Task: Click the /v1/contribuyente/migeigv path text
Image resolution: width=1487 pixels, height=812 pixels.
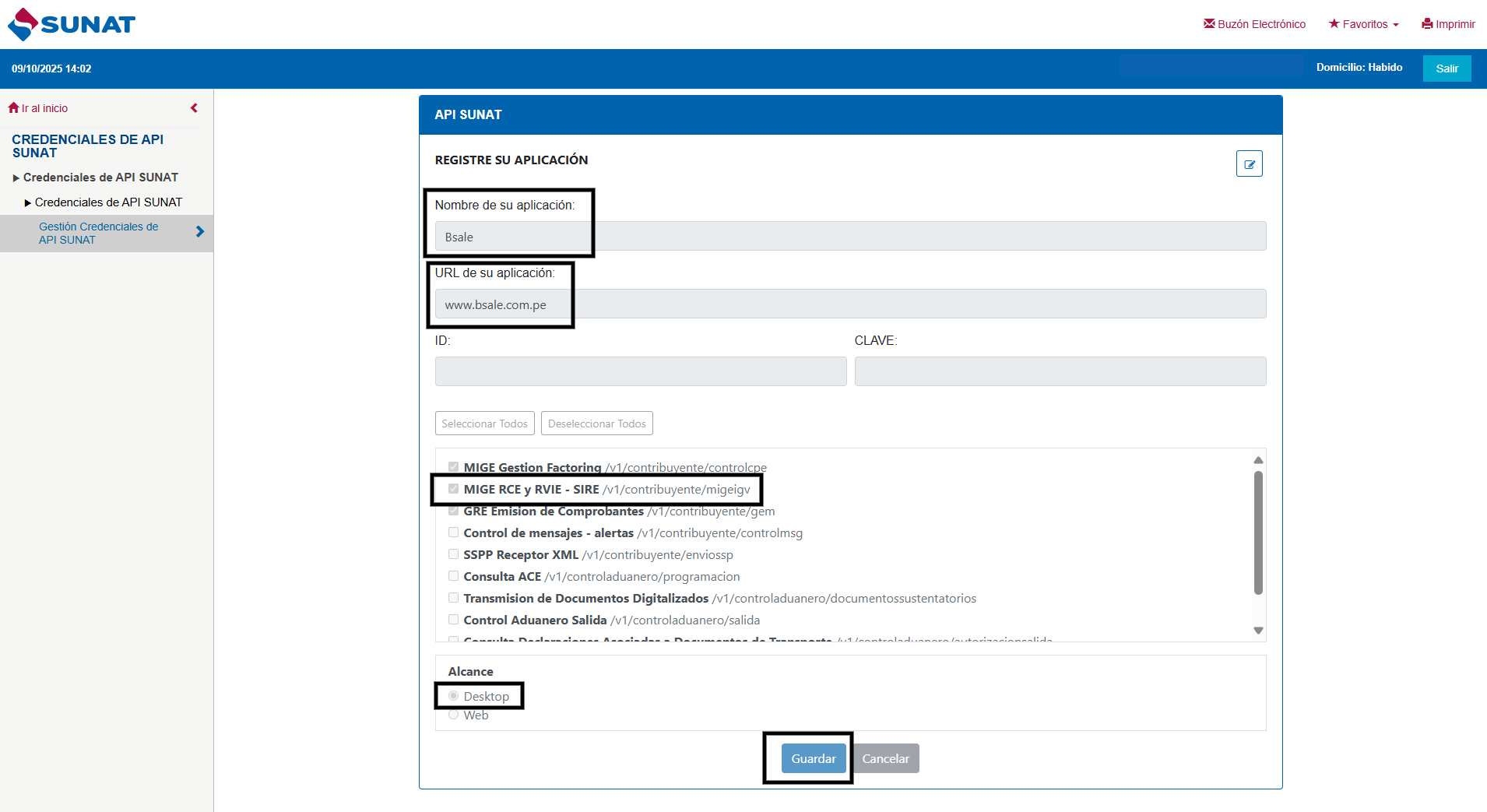Action: point(676,489)
